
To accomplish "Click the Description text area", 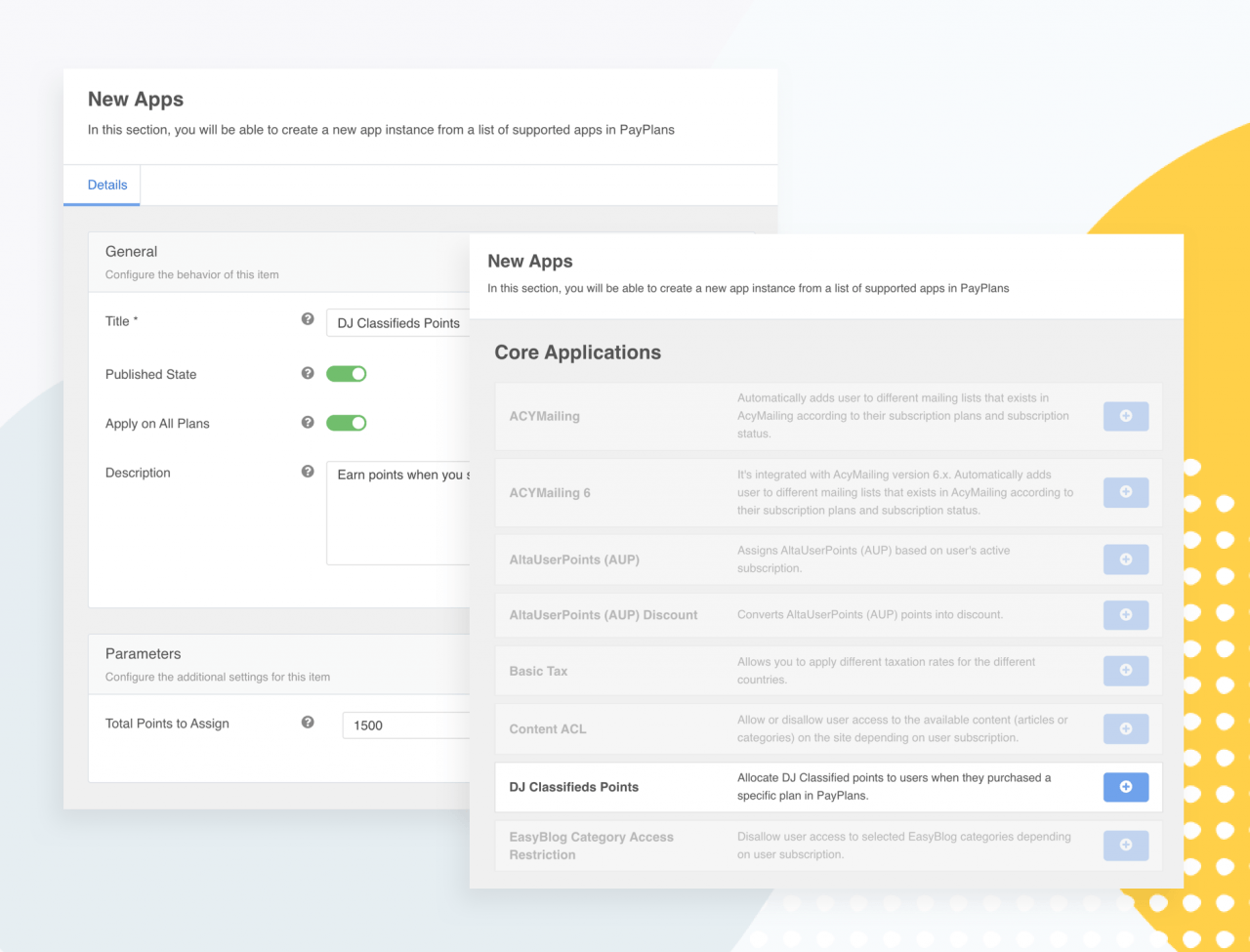I will [398, 513].
